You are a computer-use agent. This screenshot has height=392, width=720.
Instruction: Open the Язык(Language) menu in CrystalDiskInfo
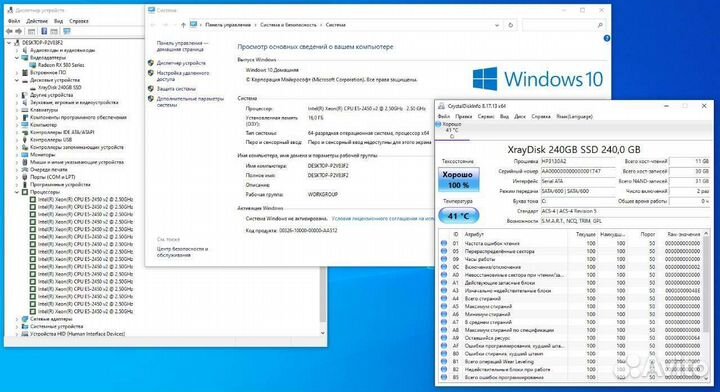[574, 117]
